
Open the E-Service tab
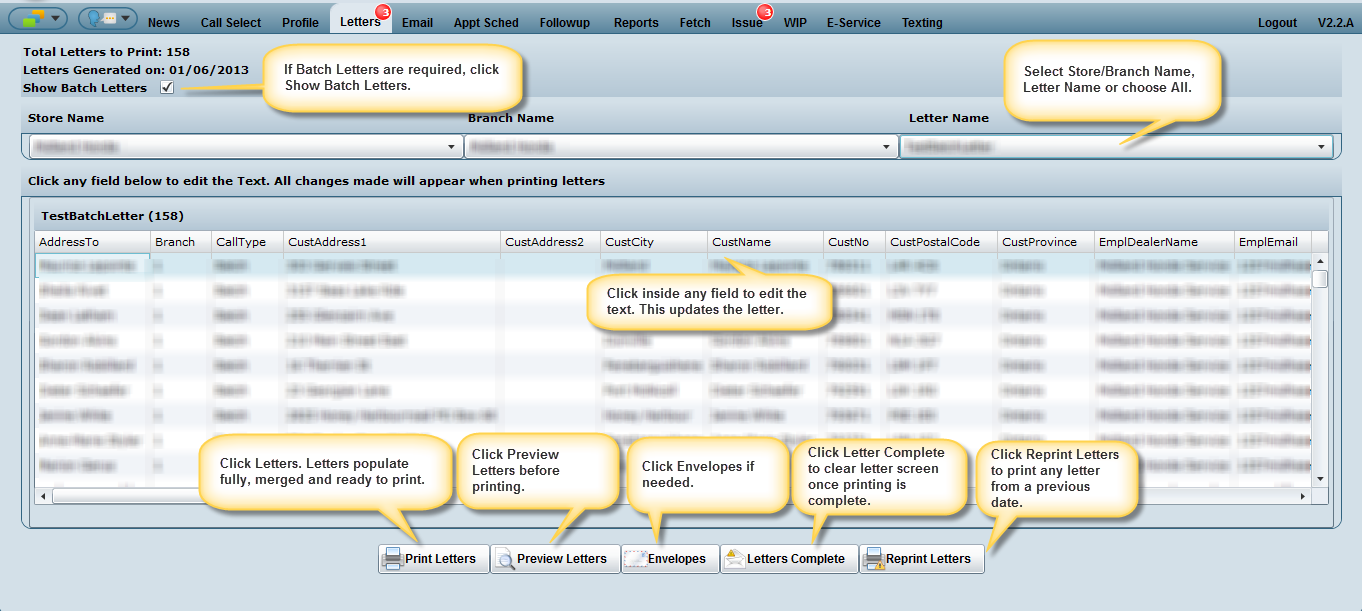853,23
